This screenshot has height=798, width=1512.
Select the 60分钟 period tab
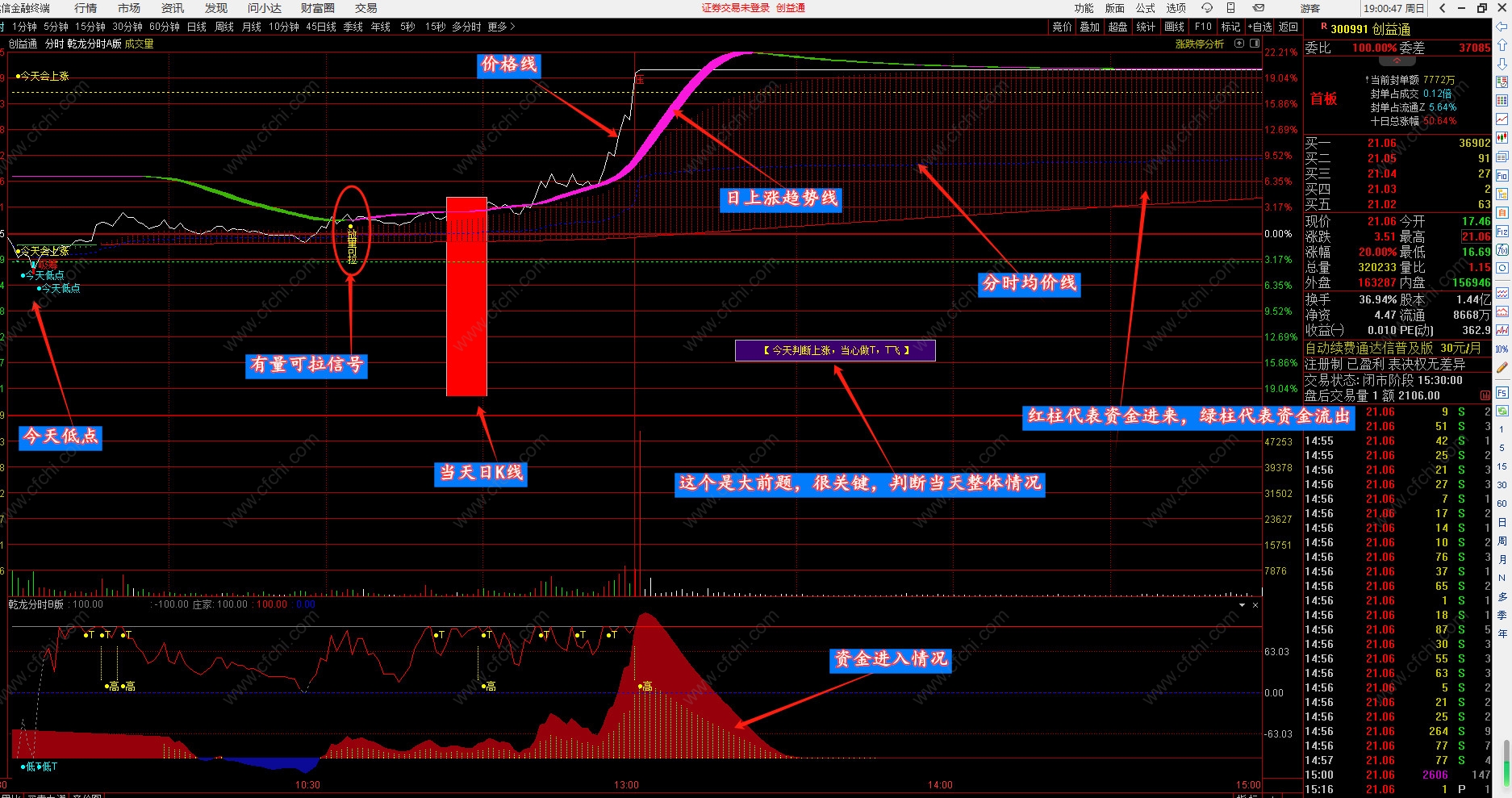coord(165,27)
